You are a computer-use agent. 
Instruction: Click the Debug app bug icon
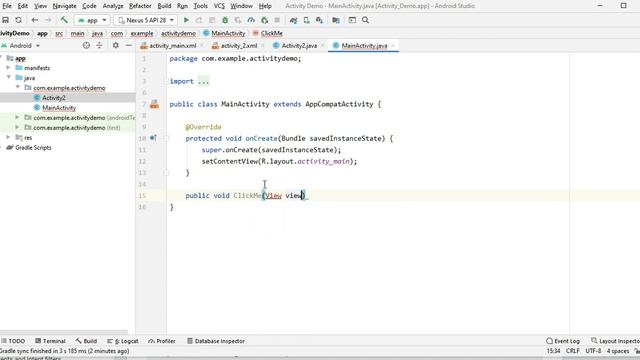225,20
